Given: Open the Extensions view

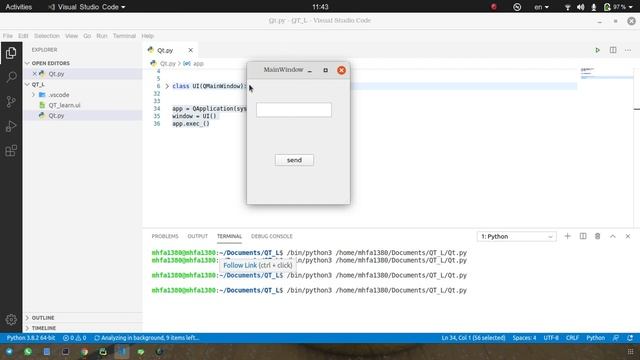Looking at the screenshot, I should [x=11, y=151].
